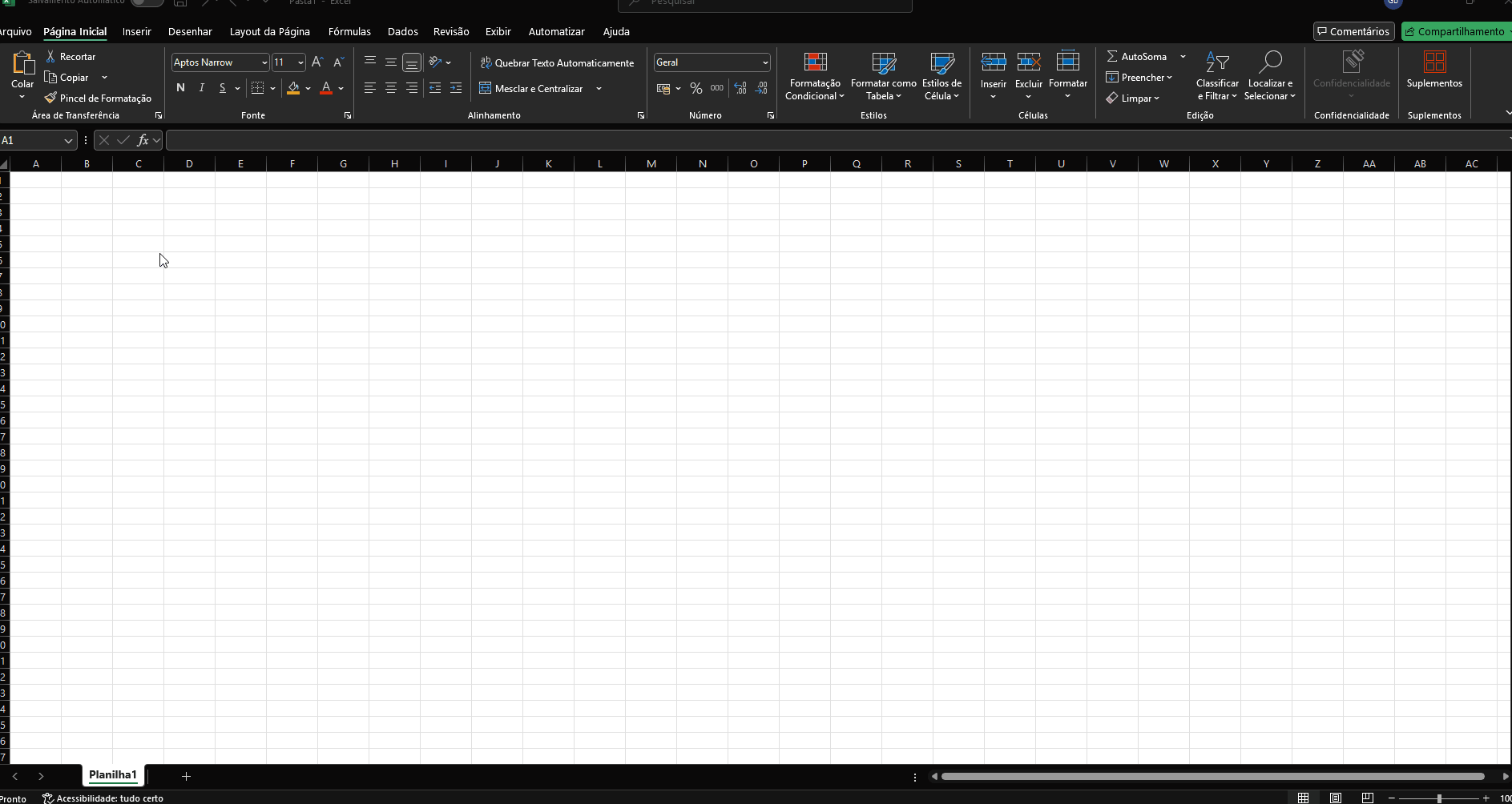Click the text orientation icon
Screen dimensions: 1512x804
[435, 62]
